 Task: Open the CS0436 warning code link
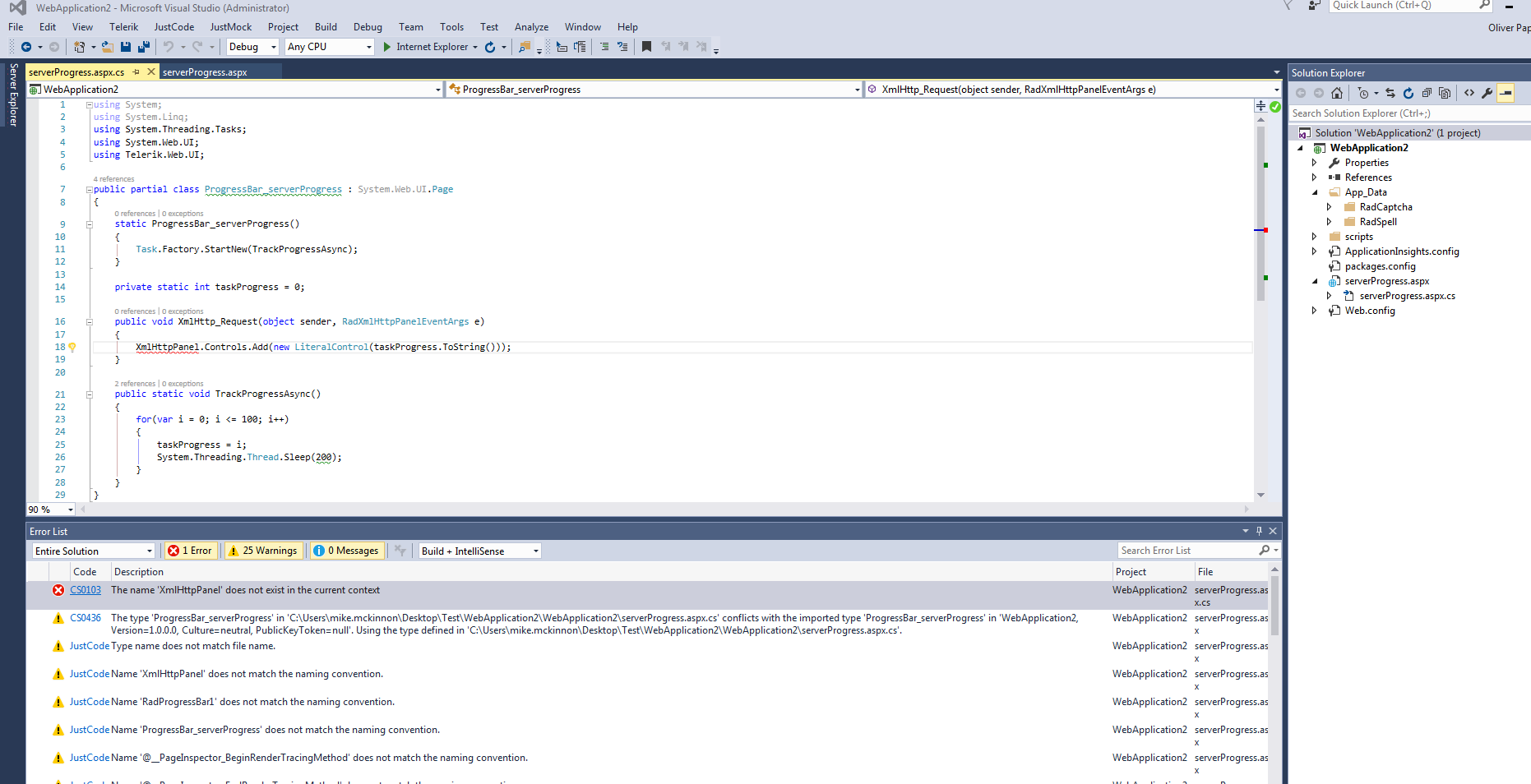pos(86,618)
